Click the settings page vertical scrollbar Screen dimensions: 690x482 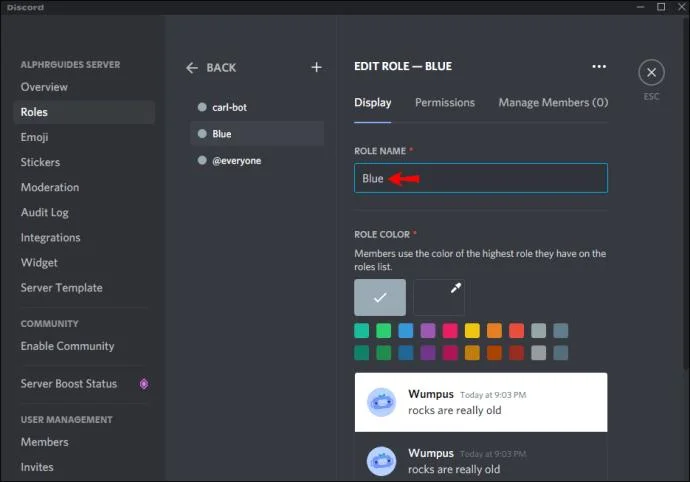[x=686, y=194]
